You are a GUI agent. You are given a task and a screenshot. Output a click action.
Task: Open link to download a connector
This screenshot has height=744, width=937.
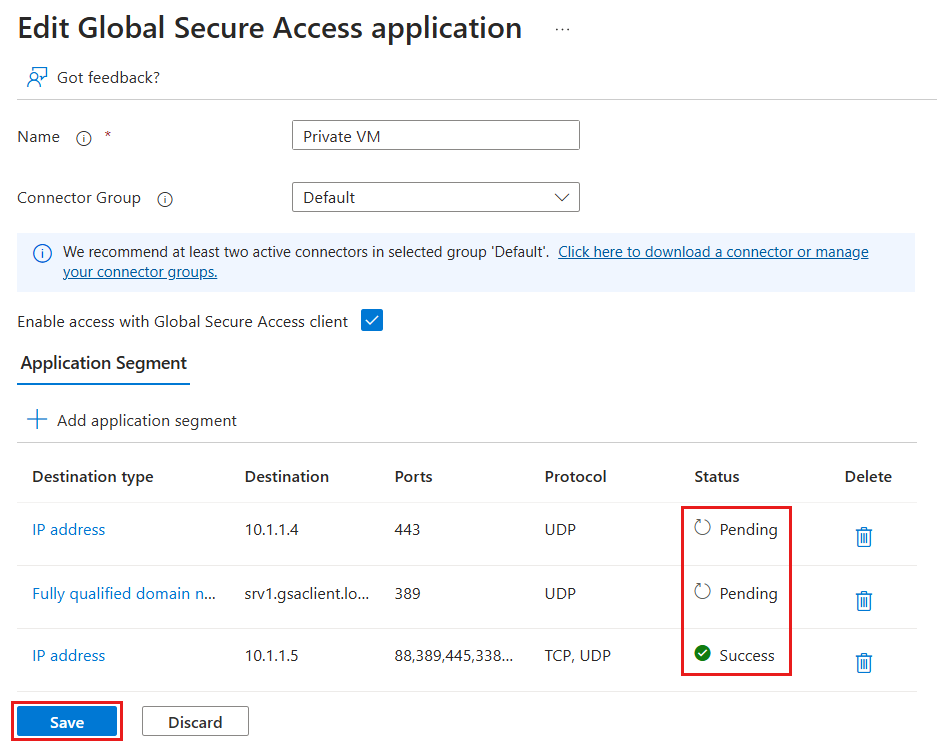(712, 252)
